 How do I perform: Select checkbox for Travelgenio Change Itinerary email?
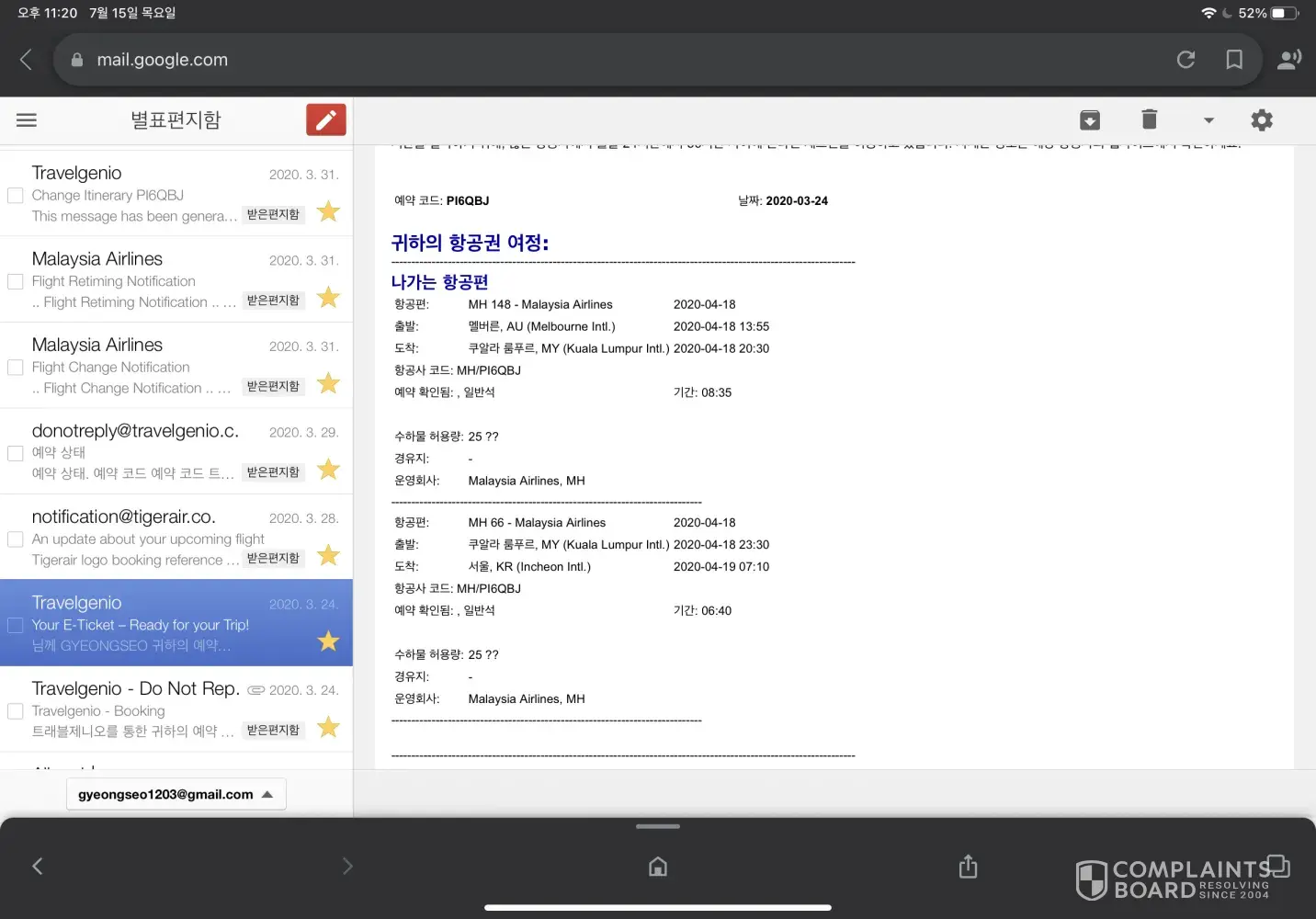coord(16,196)
